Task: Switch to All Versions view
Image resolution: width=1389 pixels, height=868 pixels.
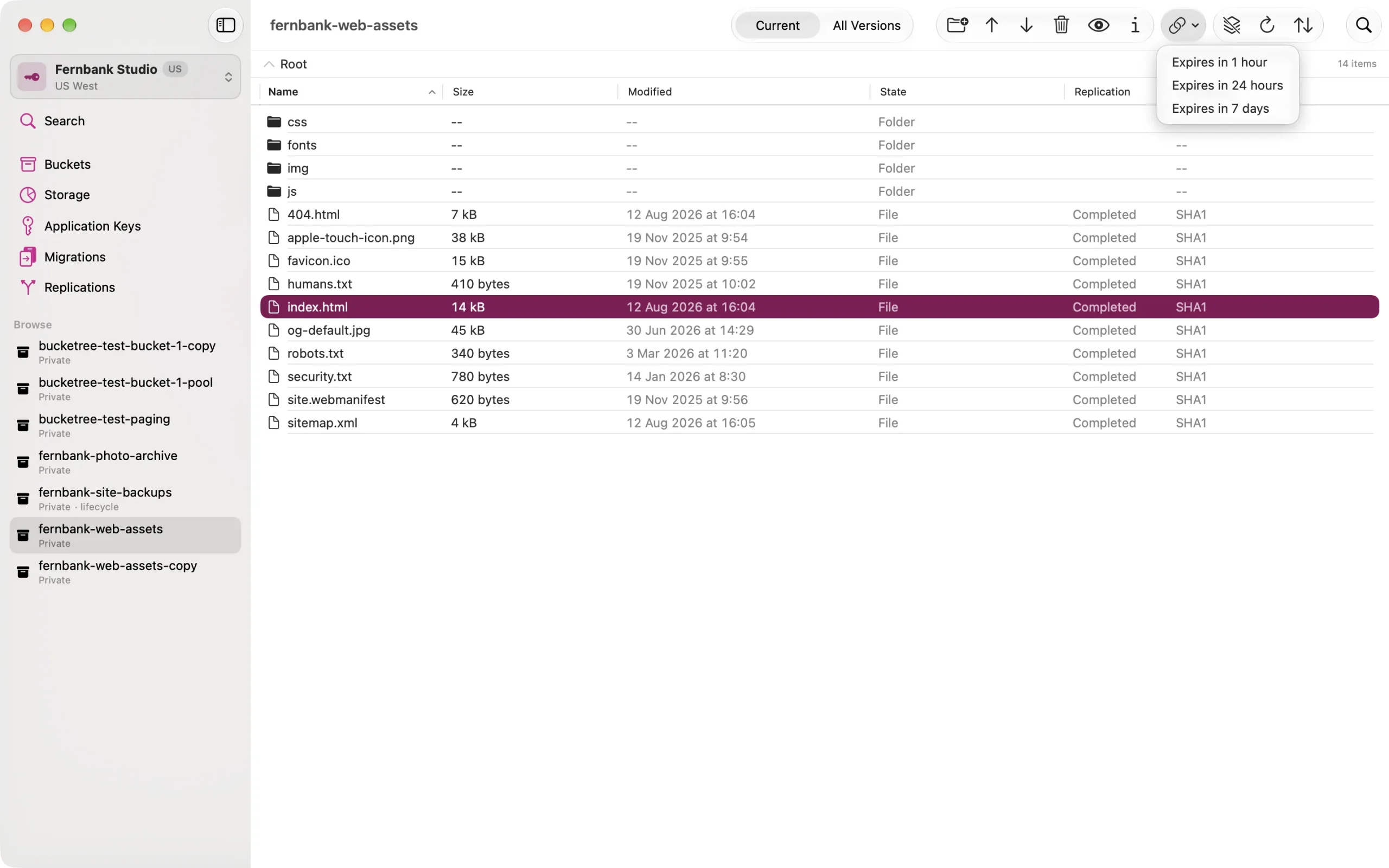Action: coord(866,25)
